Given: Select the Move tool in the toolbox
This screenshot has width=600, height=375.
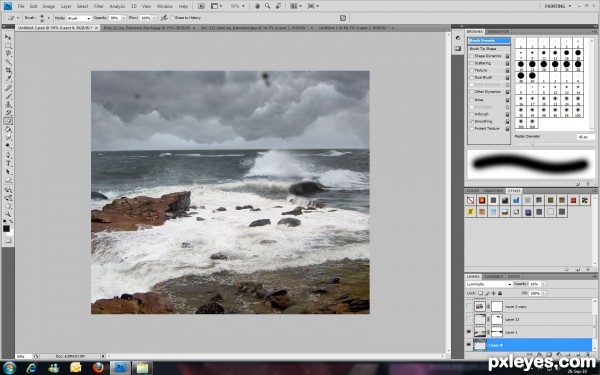Looking at the screenshot, I should click(8, 37).
